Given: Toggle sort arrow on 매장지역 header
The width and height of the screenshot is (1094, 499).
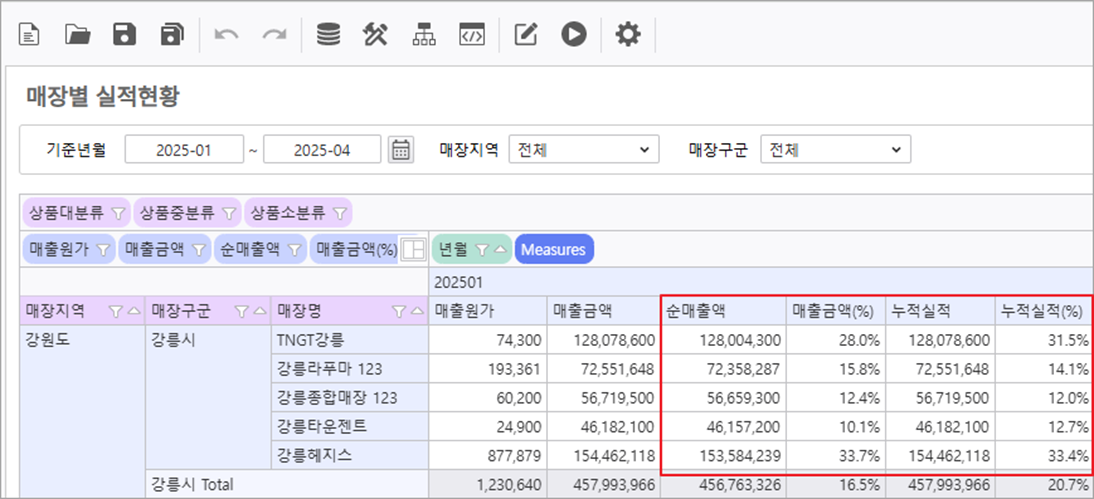Looking at the screenshot, I should (134, 311).
